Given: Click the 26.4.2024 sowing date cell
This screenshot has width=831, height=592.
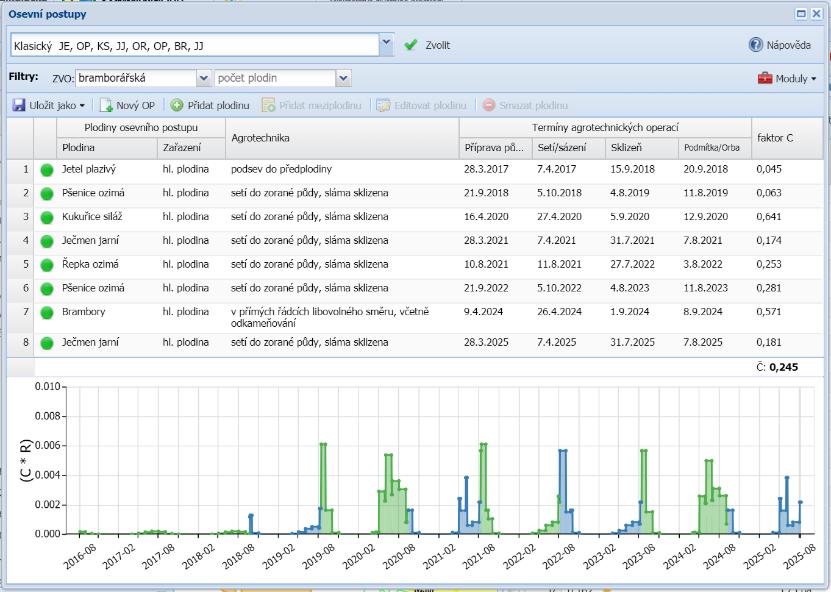Looking at the screenshot, I should pyautogui.click(x=559, y=312).
